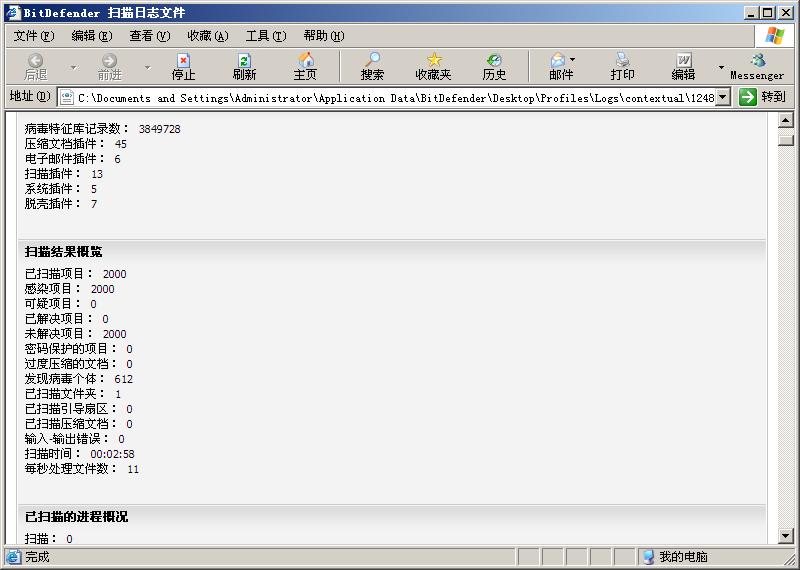The image size is (800, 570).
Task: Close the BitDefender log window
Action: (x=785, y=13)
